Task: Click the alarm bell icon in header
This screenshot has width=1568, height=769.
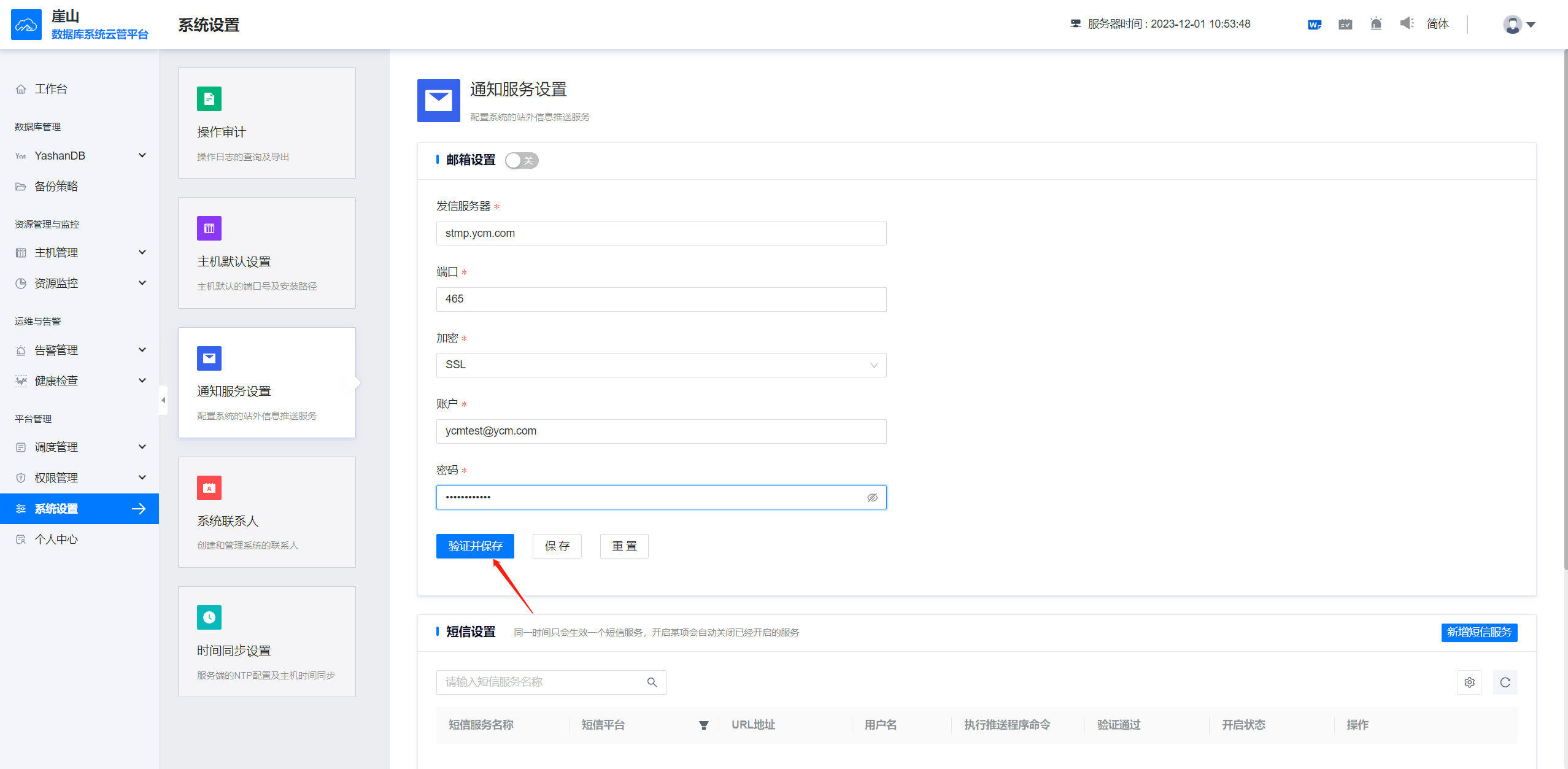Action: point(1376,25)
